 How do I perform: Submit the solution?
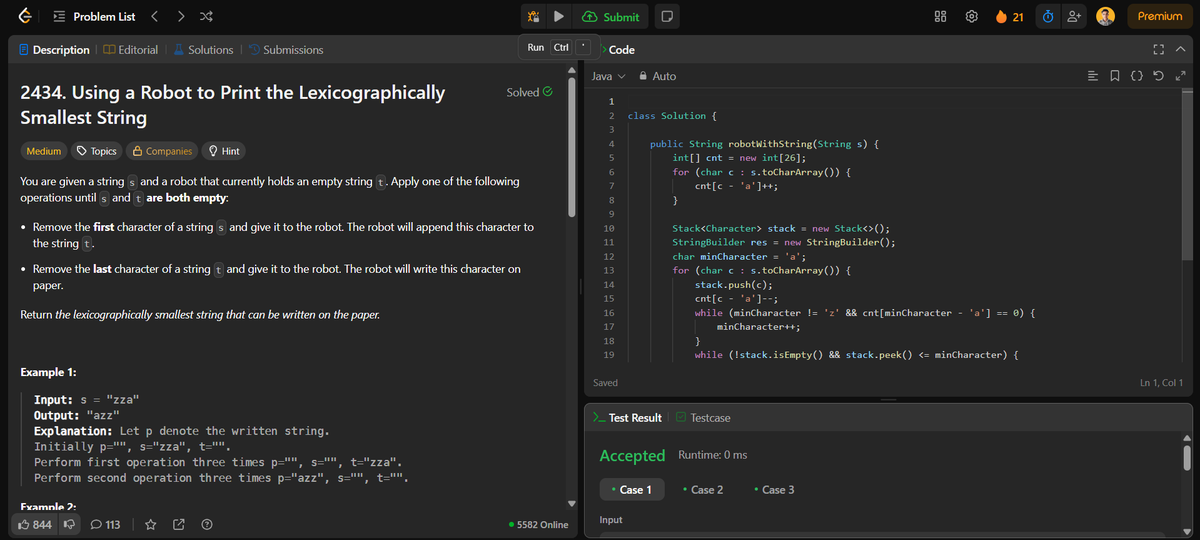coord(611,16)
